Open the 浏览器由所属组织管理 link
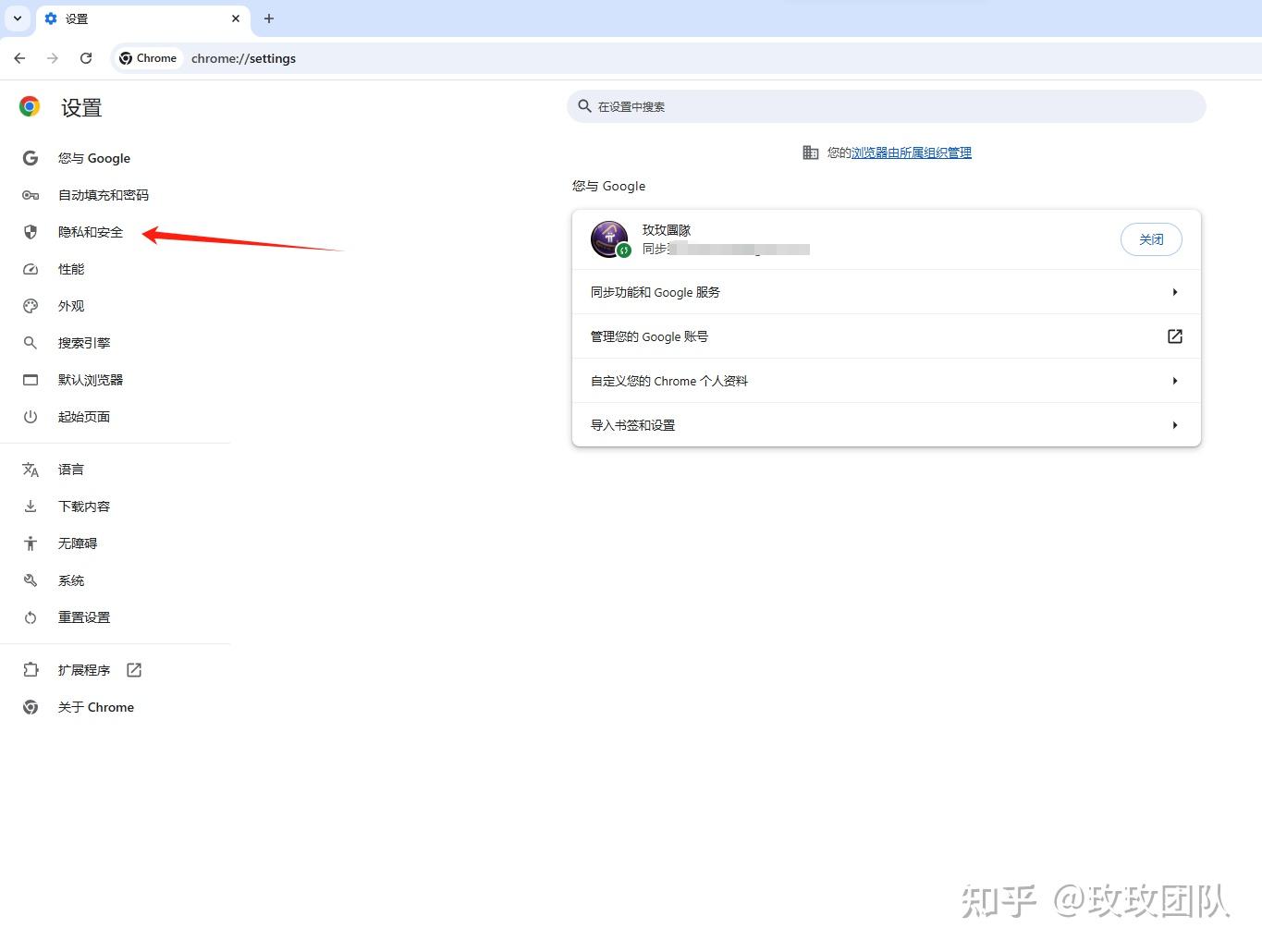1262x952 pixels. point(911,153)
